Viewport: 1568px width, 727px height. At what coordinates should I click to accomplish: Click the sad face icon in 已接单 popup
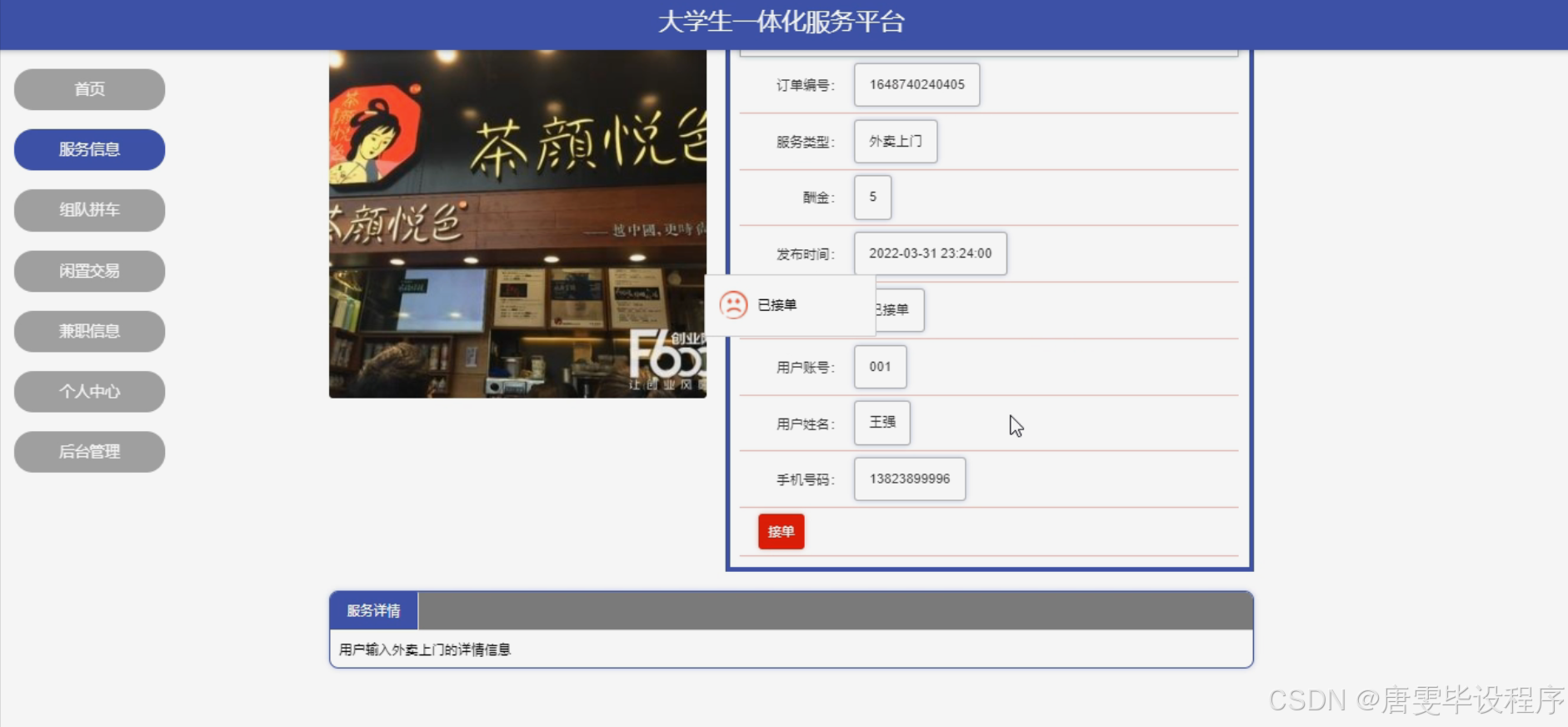[x=733, y=305]
